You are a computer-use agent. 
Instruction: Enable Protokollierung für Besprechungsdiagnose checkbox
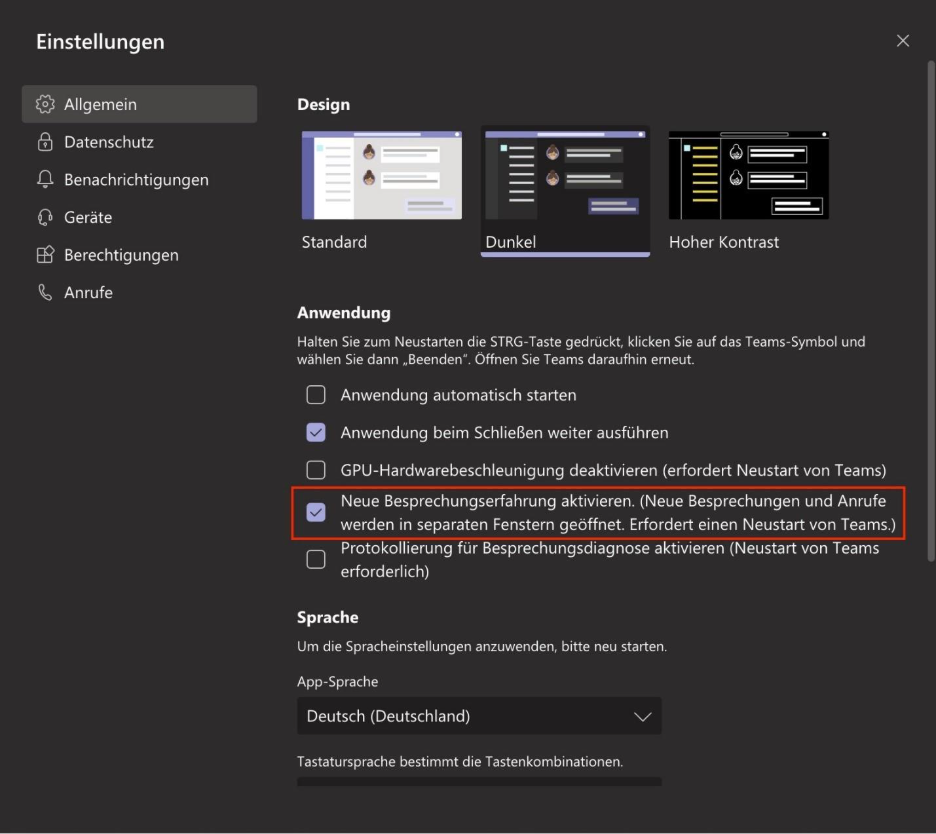316,559
